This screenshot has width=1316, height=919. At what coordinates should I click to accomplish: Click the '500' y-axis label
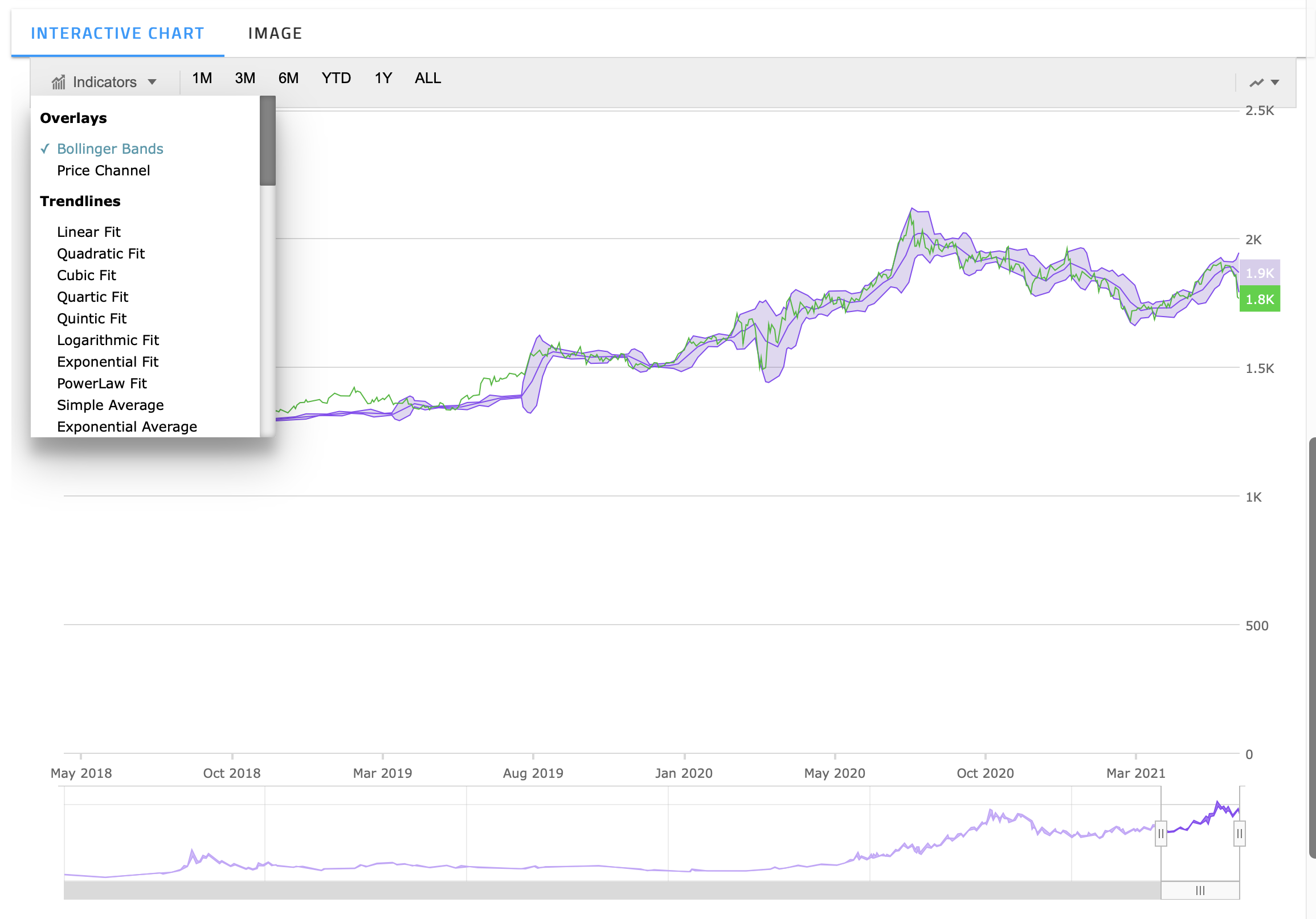click(x=1257, y=626)
